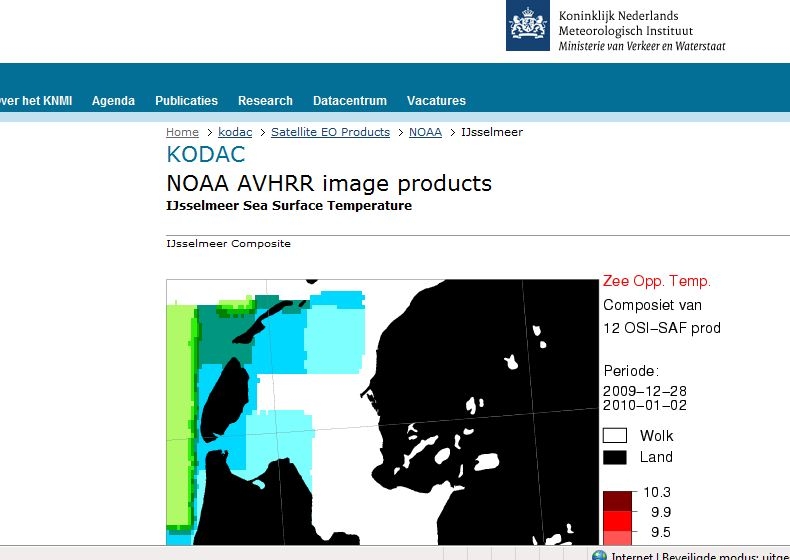Open the Publicaties menu item

[x=186, y=101]
